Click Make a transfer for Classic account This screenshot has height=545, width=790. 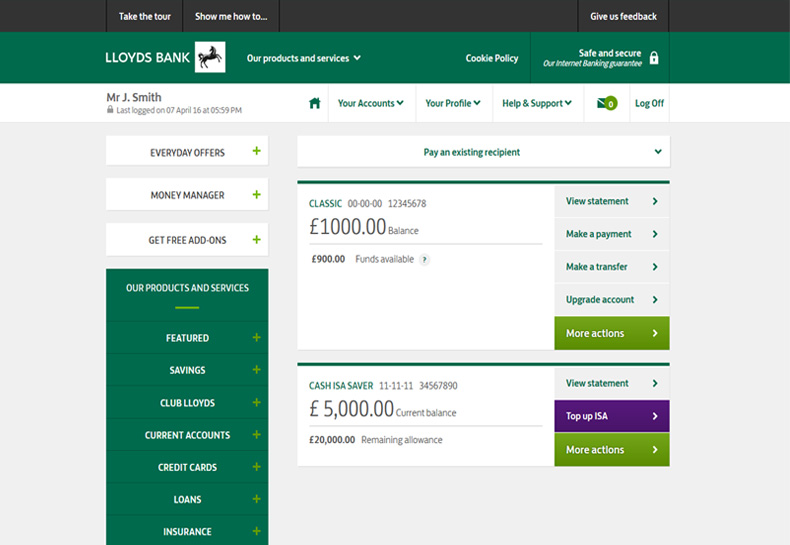coord(612,266)
